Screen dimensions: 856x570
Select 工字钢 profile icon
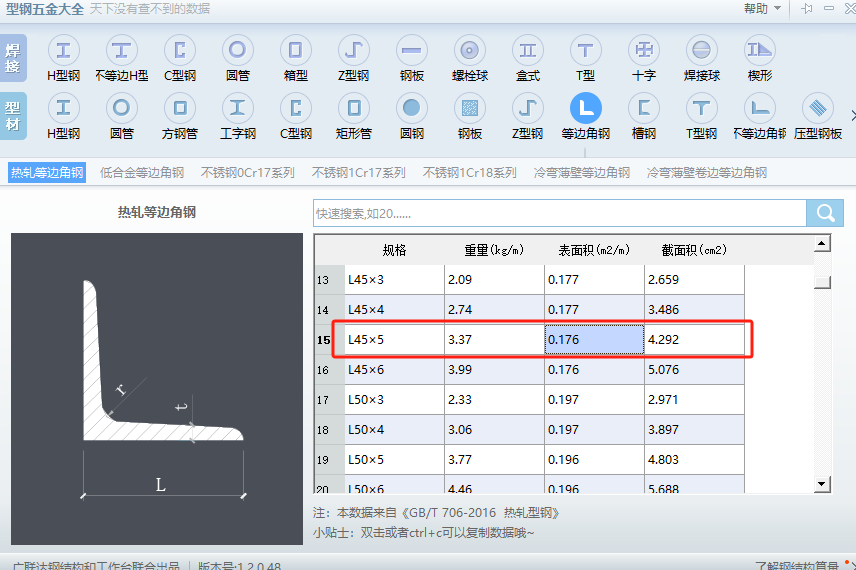(x=237, y=108)
